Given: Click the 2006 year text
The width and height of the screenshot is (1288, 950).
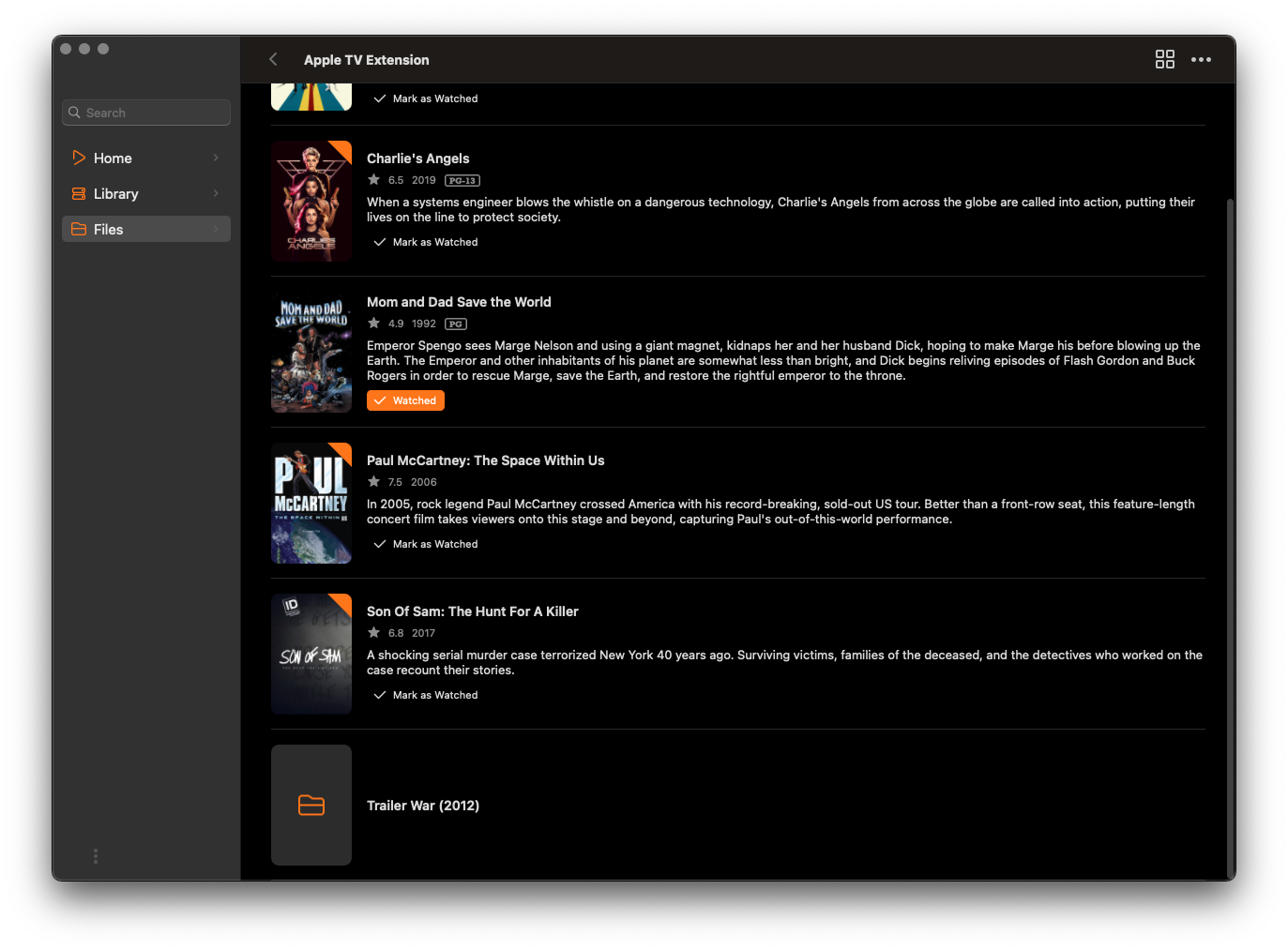Looking at the screenshot, I should coord(424,482).
